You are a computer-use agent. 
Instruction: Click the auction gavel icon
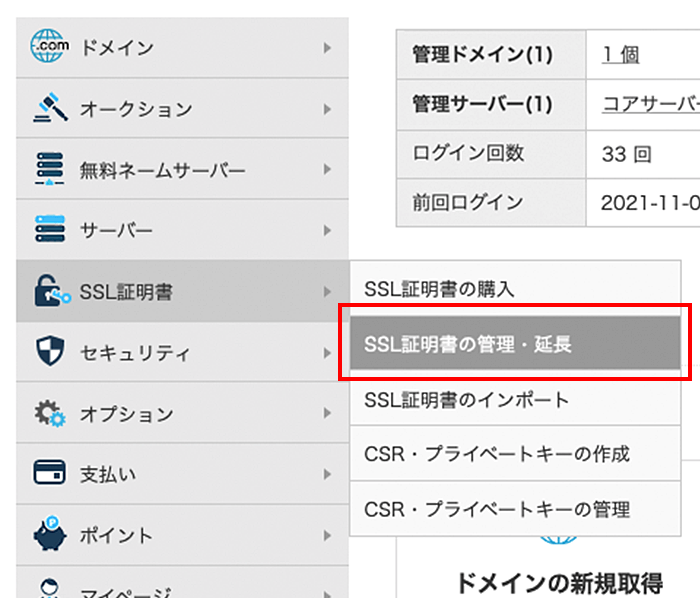50,108
